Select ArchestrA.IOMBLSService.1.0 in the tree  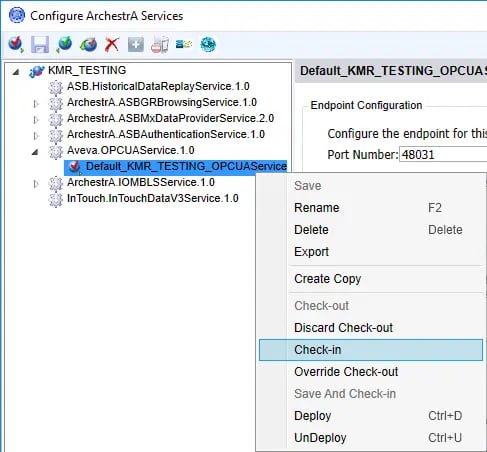[141, 182]
